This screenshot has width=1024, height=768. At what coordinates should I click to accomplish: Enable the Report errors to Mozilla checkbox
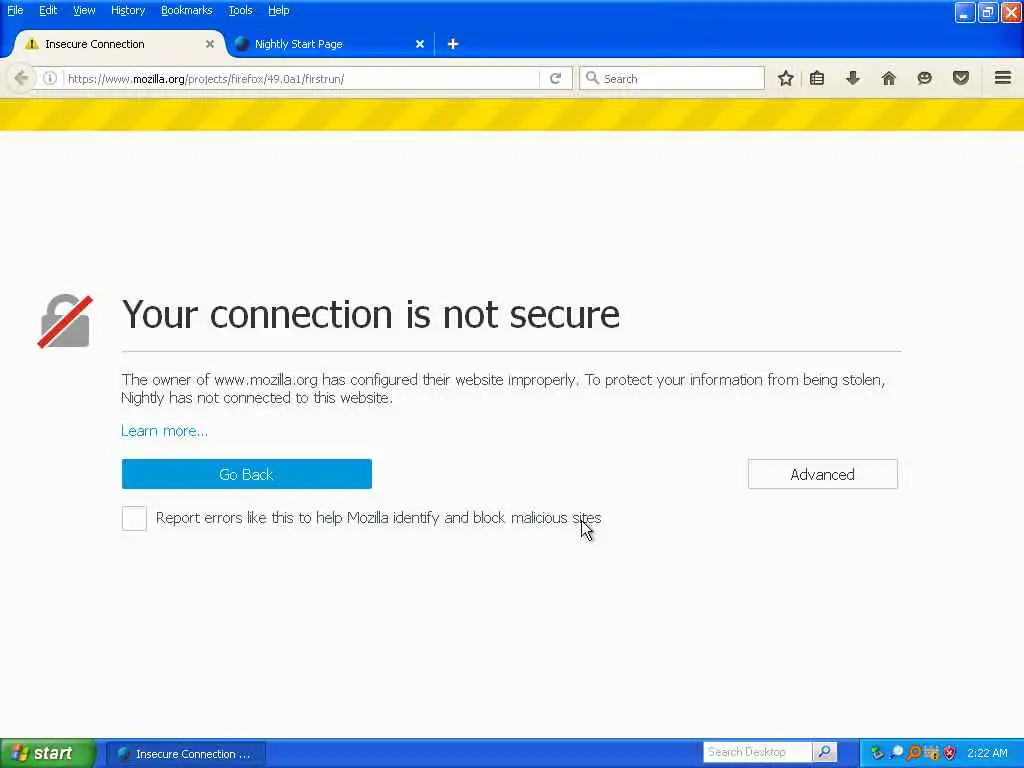(134, 518)
